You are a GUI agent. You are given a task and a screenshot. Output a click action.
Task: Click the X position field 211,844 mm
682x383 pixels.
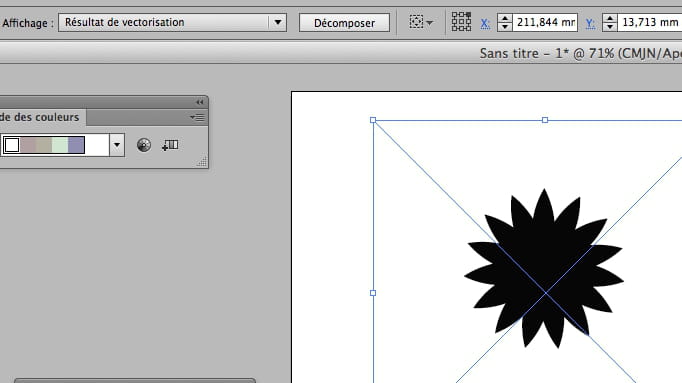point(545,22)
